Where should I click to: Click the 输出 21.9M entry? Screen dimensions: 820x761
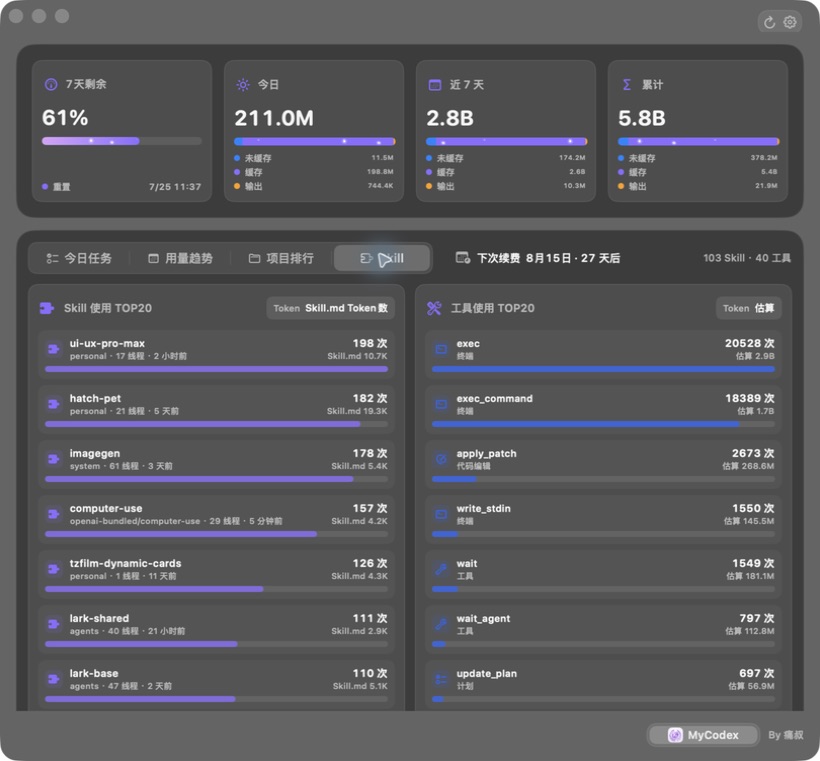[698, 186]
